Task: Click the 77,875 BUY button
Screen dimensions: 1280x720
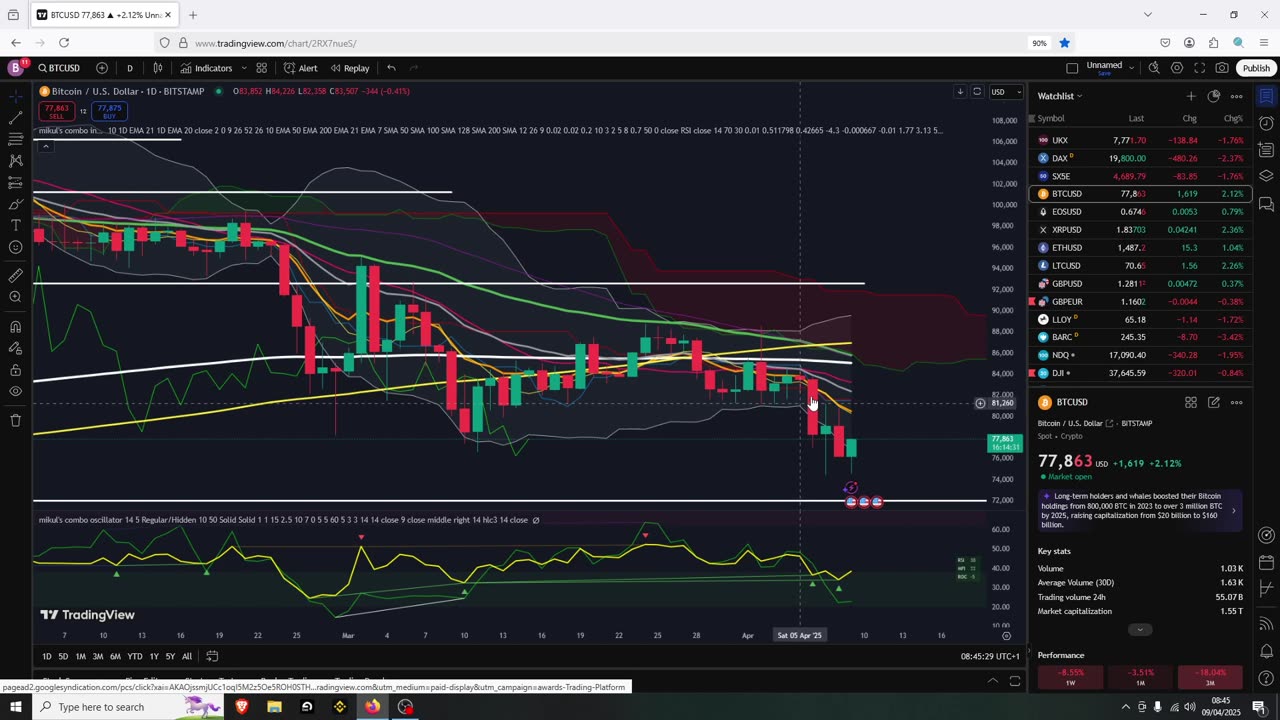Action: click(109, 111)
